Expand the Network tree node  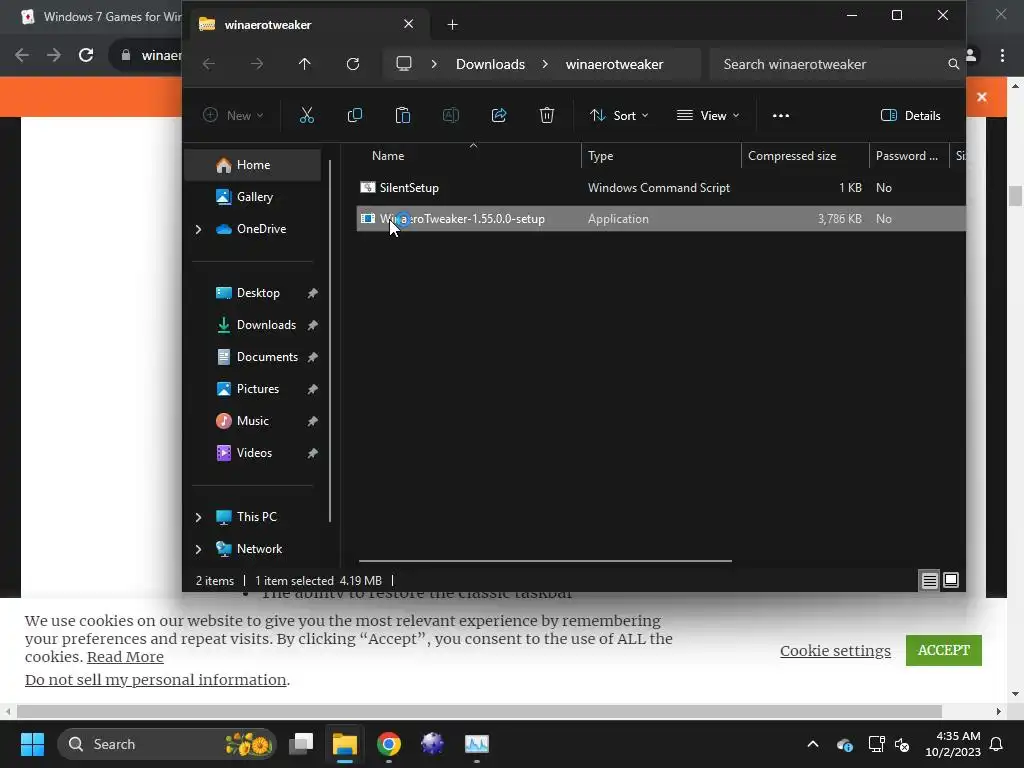click(x=199, y=549)
